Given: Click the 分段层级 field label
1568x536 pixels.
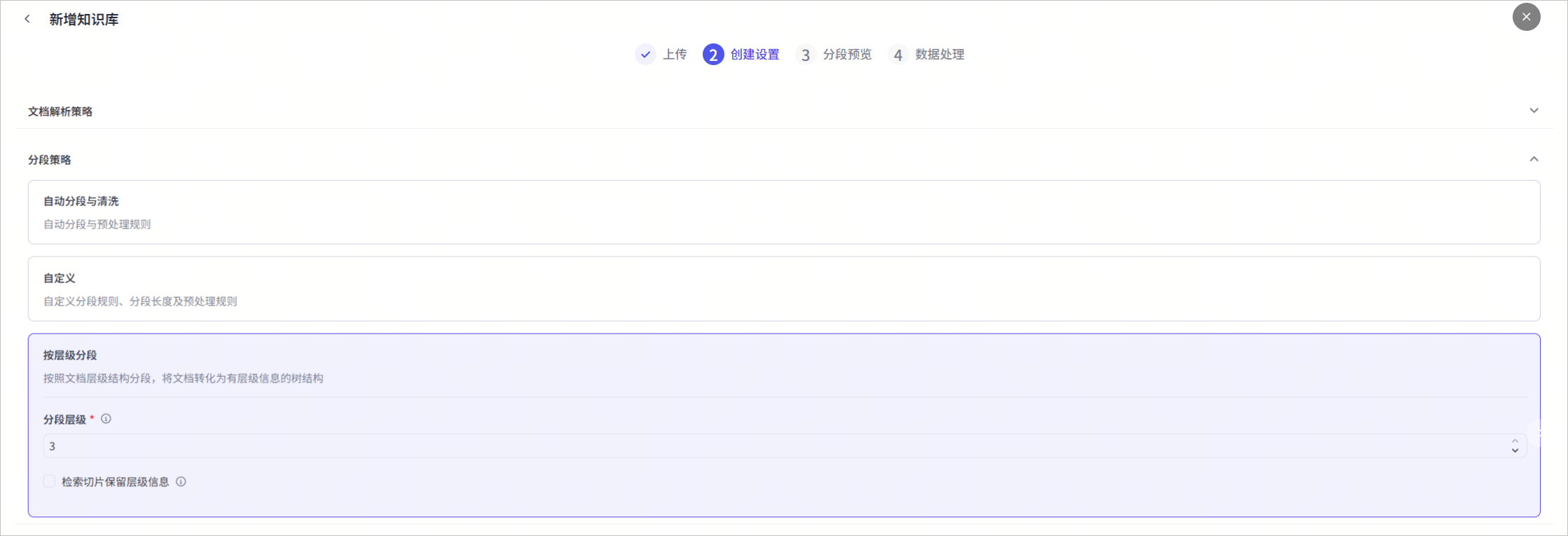Looking at the screenshot, I should (65, 420).
